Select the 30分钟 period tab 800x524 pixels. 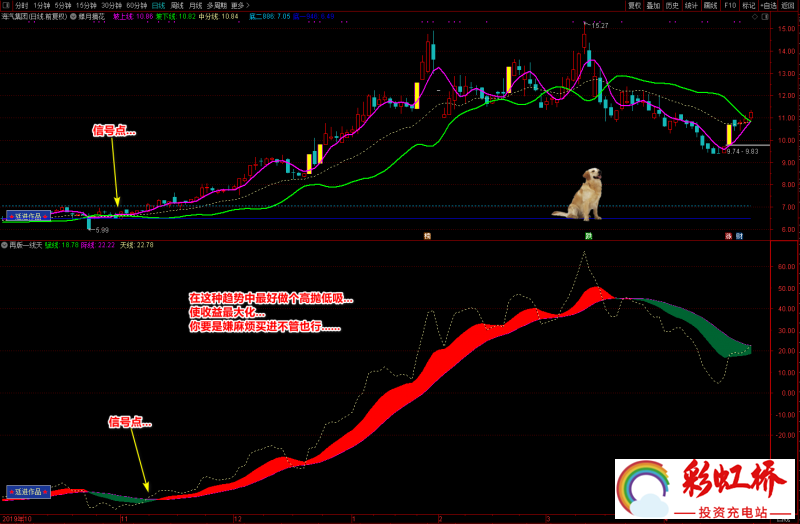(x=111, y=6)
